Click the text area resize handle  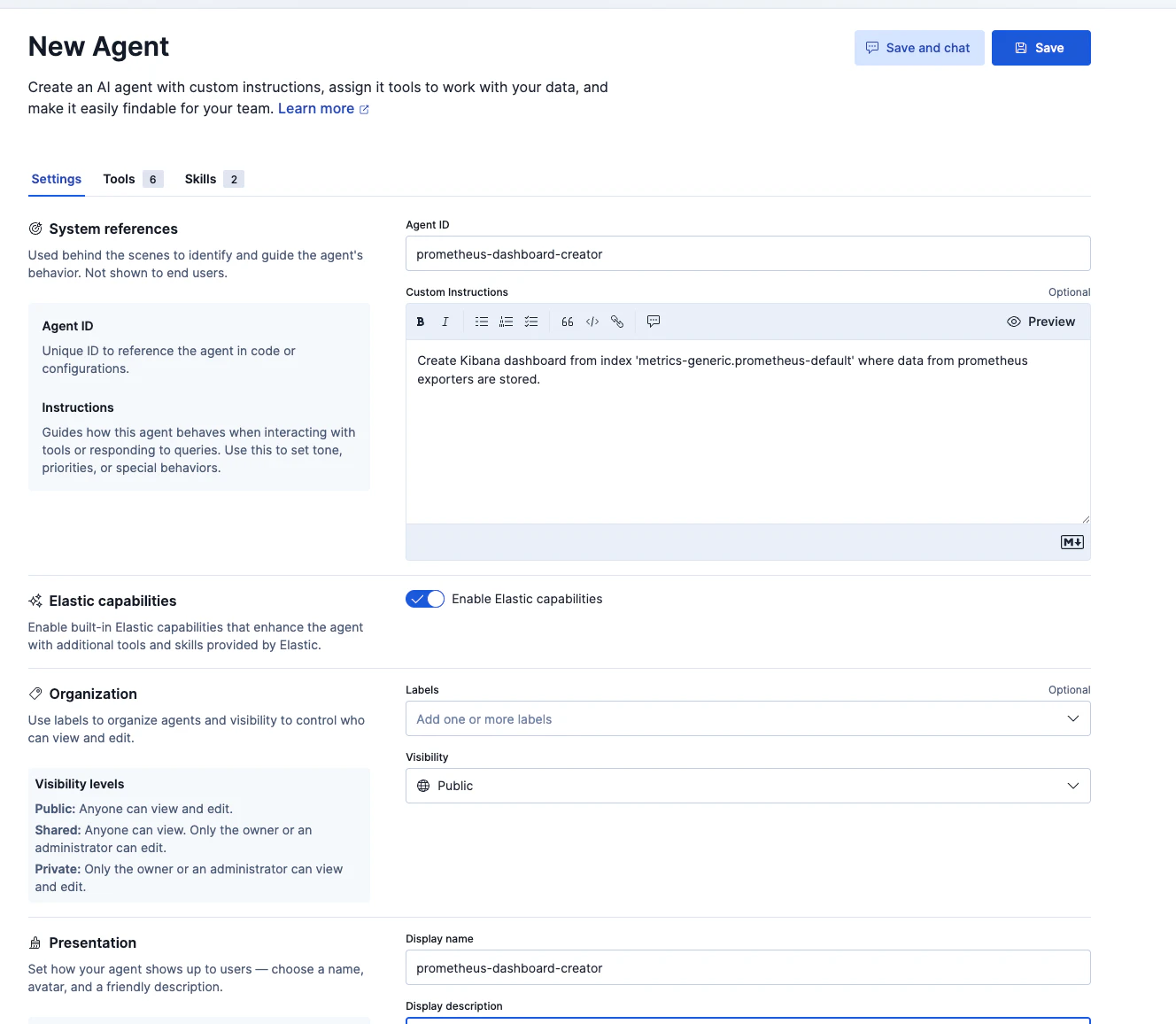1085,518
